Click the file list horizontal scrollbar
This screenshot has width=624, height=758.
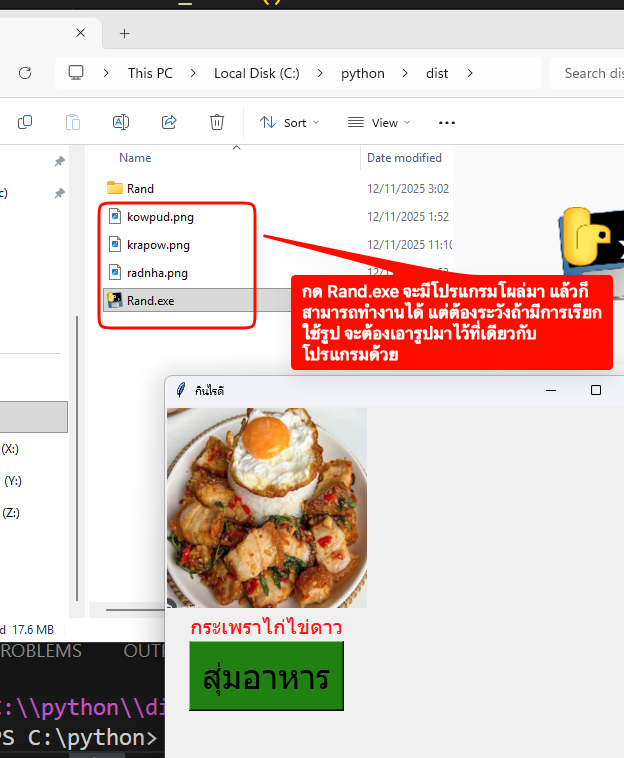click(134, 608)
